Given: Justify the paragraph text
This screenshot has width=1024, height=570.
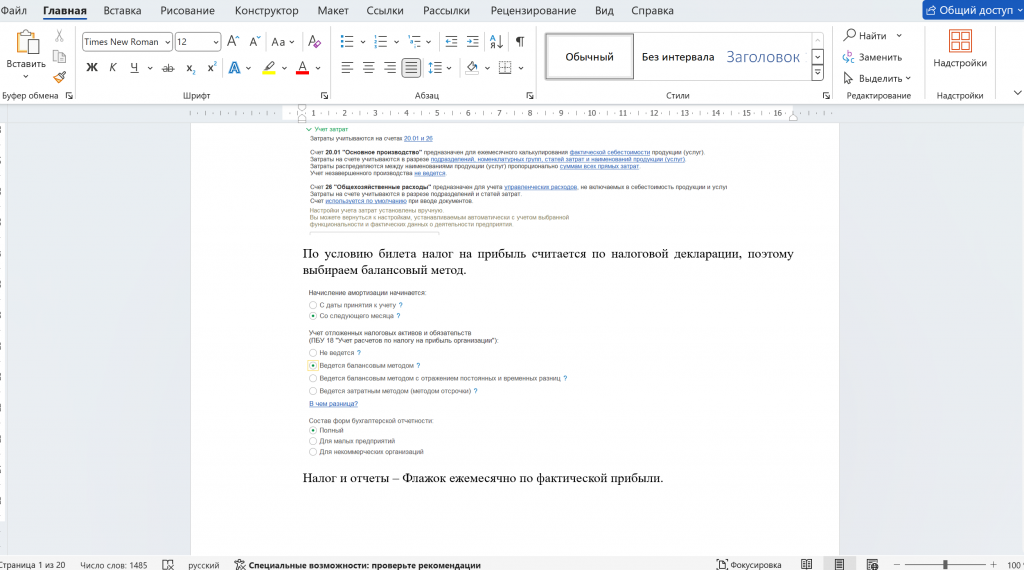Looking at the screenshot, I should (x=411, y=67).
